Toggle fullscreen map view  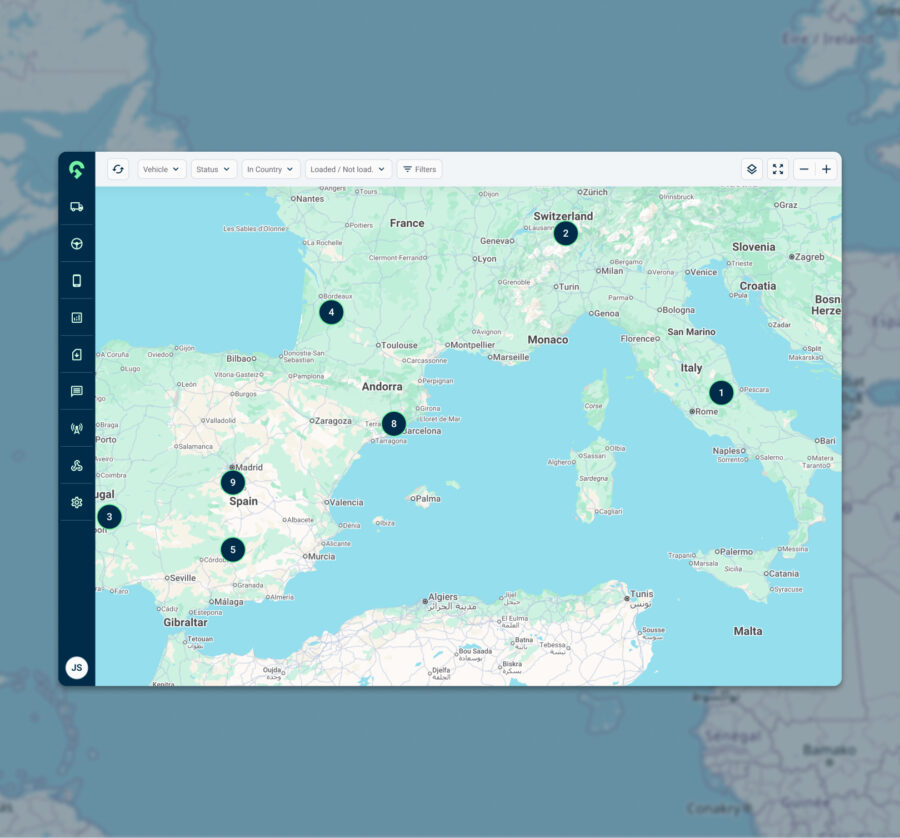coord(778,169)
